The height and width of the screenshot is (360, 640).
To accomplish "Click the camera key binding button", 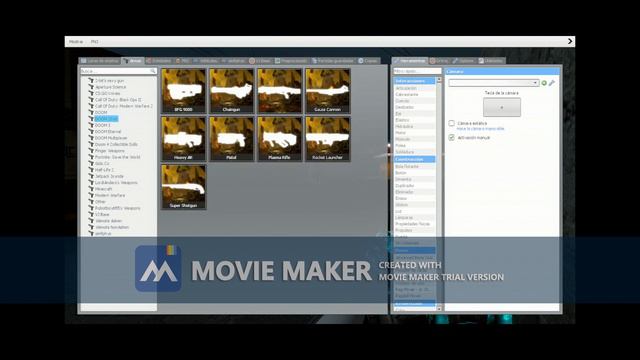I will coord(502,107).
